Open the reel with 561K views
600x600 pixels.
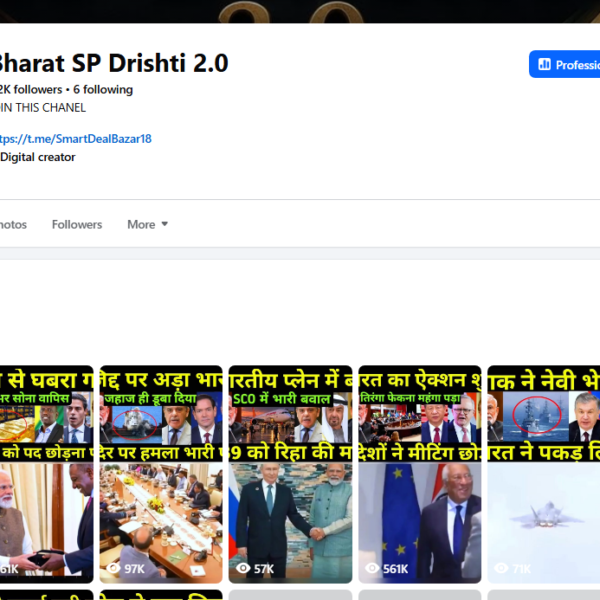420,474
